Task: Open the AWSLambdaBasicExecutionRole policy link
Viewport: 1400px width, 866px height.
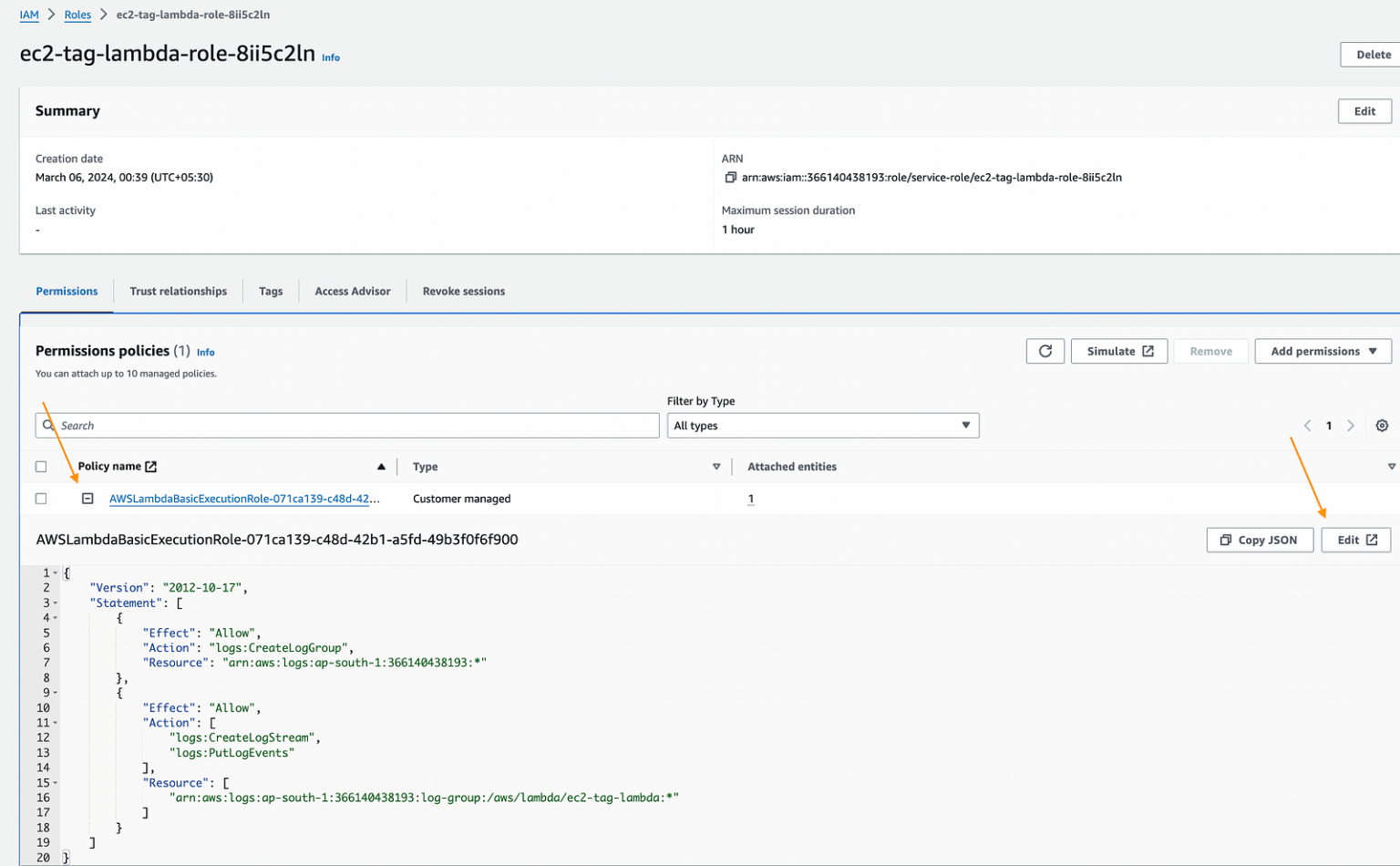Action: [x=244, y=499]
